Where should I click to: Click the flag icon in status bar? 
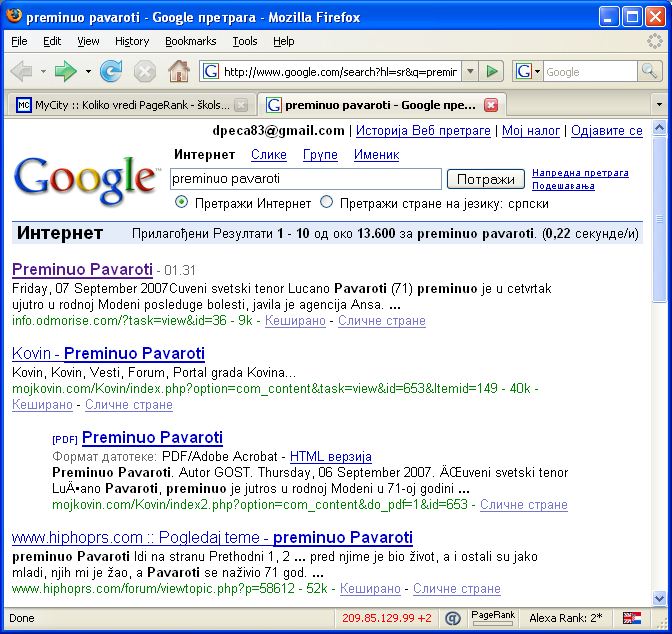[x=632, y=618]
